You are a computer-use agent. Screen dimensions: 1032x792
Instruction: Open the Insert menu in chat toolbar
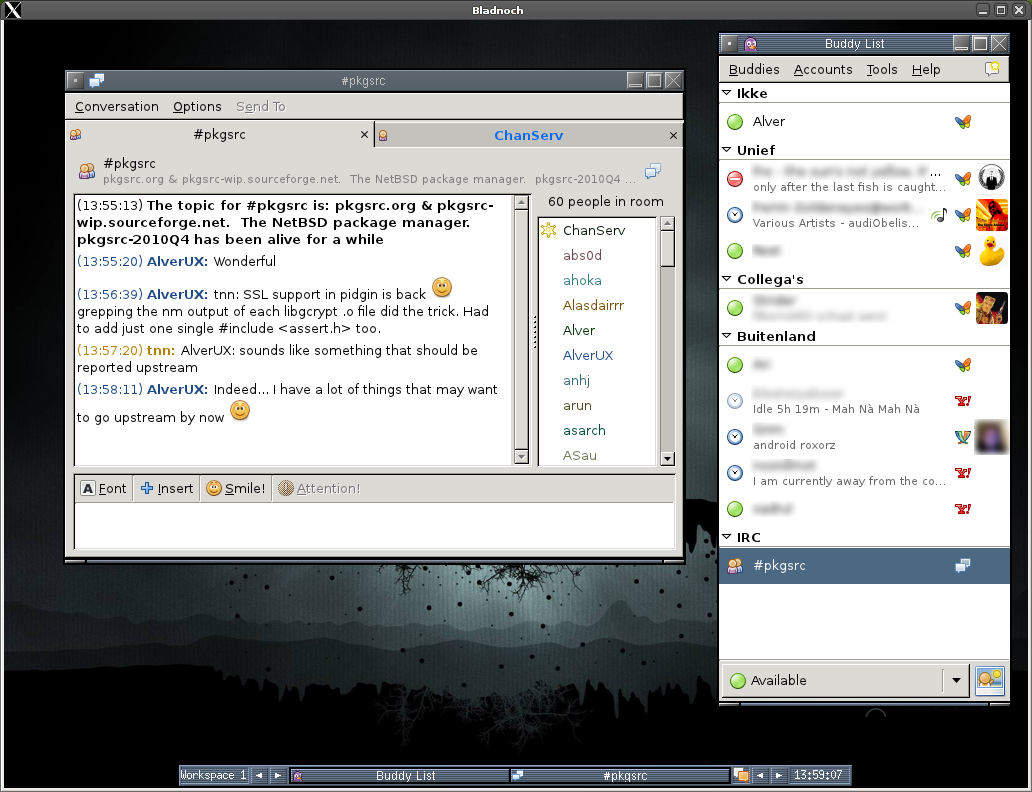[167, 488]
